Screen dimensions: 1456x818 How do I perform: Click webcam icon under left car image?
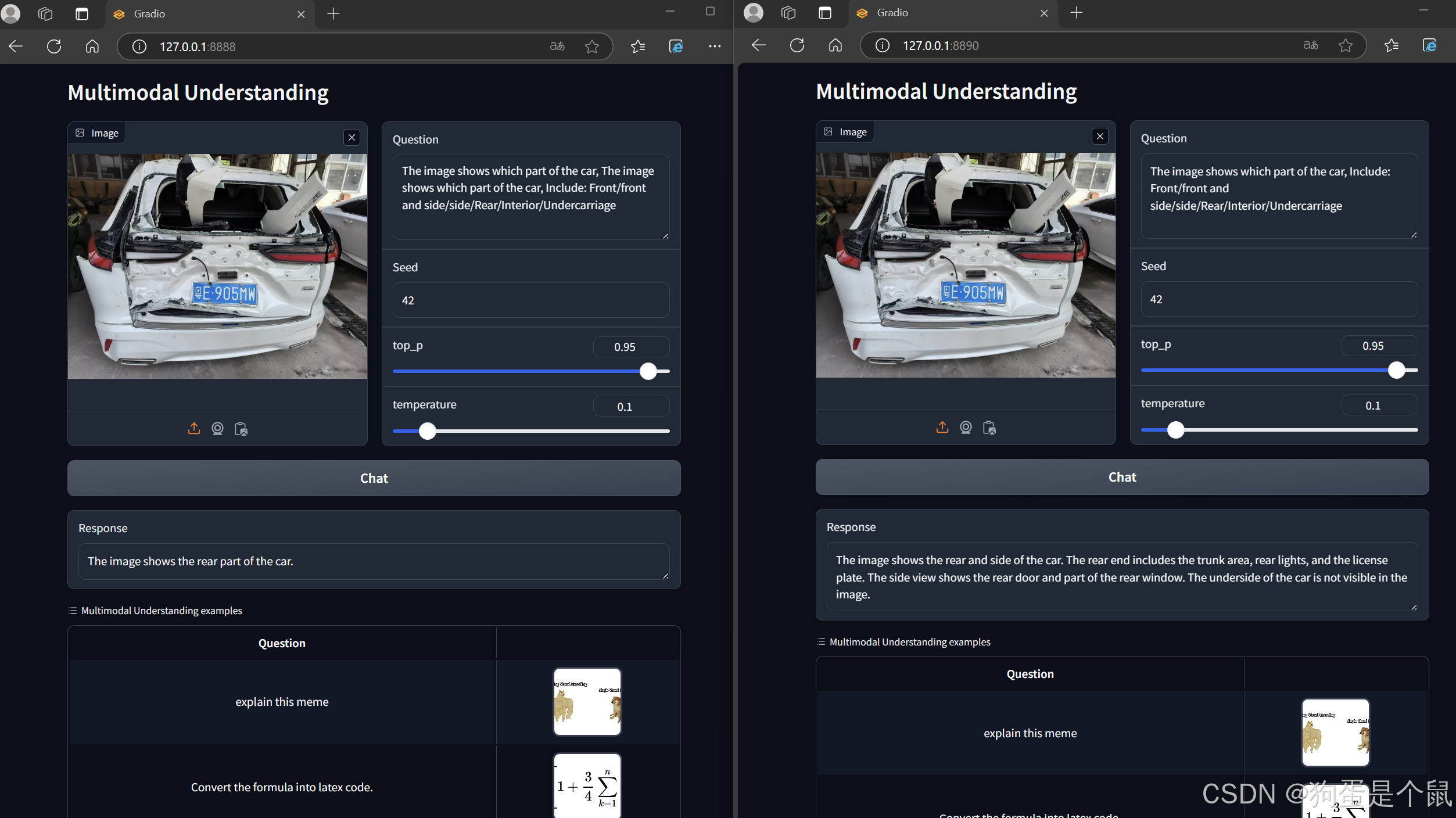coord(217,429)
